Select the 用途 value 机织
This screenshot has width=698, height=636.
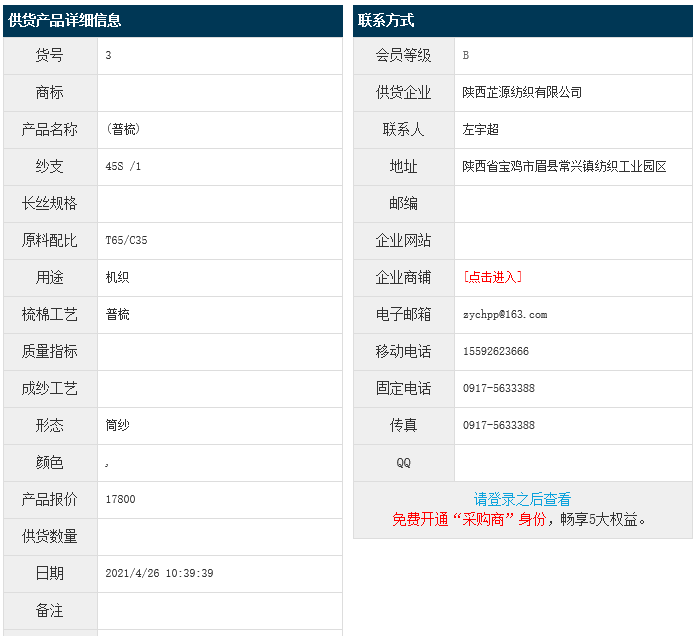118,277
